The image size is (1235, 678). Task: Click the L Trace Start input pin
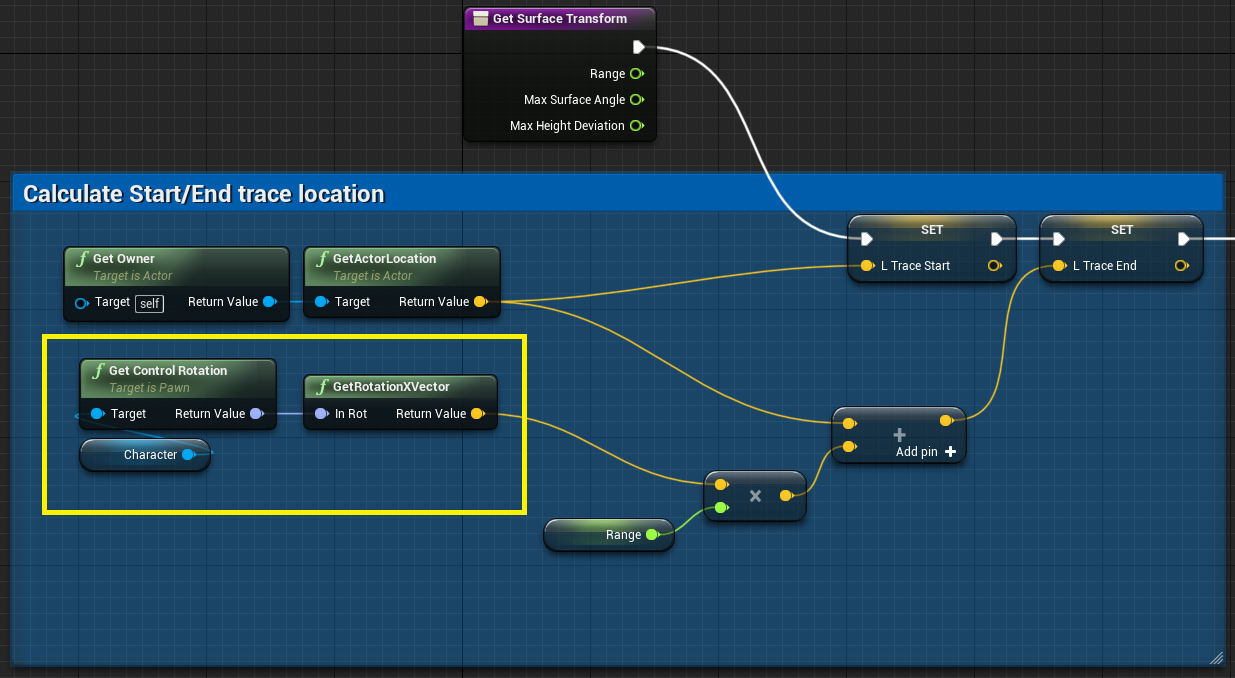866,266
